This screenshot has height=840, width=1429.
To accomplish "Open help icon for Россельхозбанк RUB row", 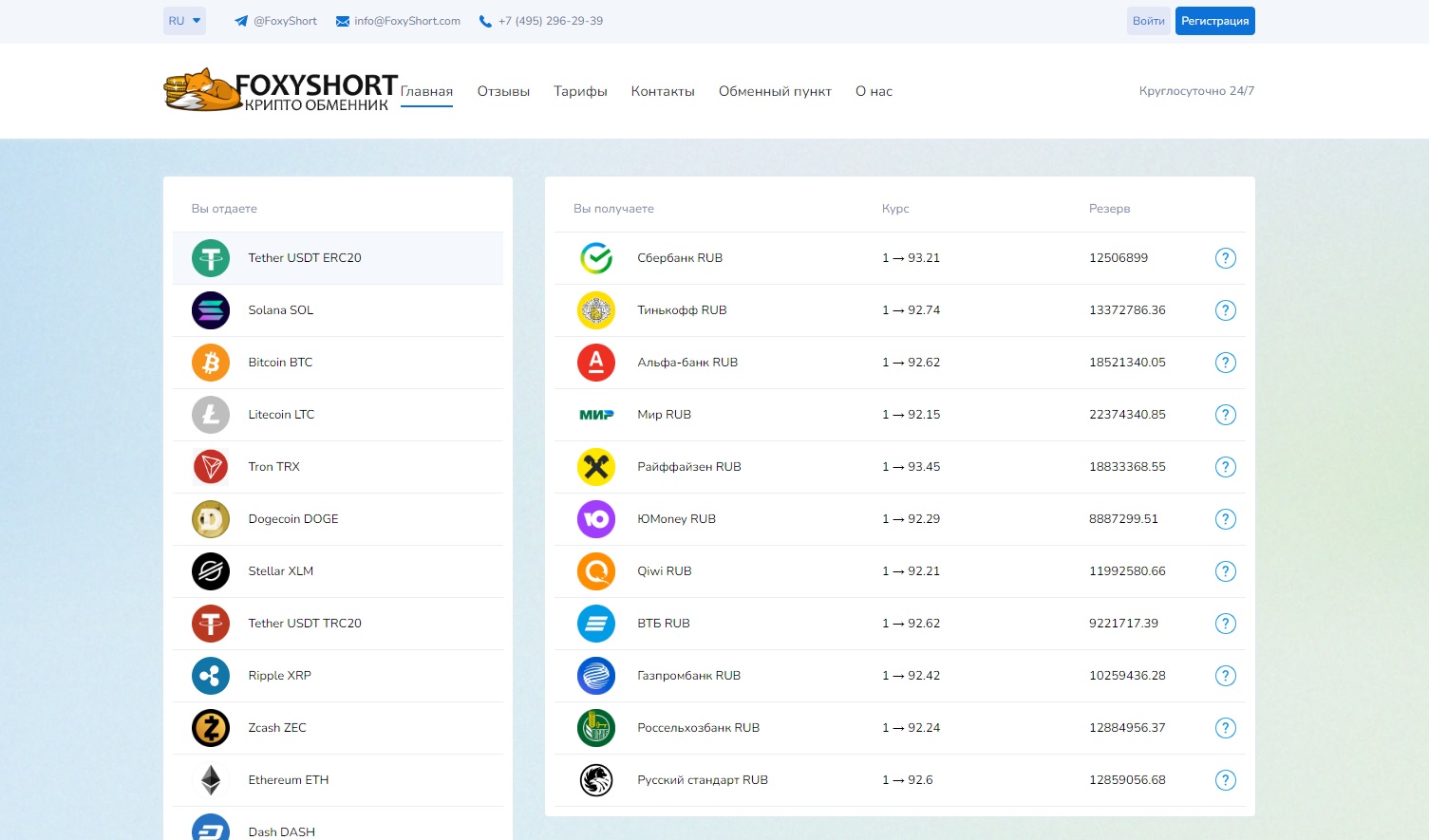I will coord(1226,728).
